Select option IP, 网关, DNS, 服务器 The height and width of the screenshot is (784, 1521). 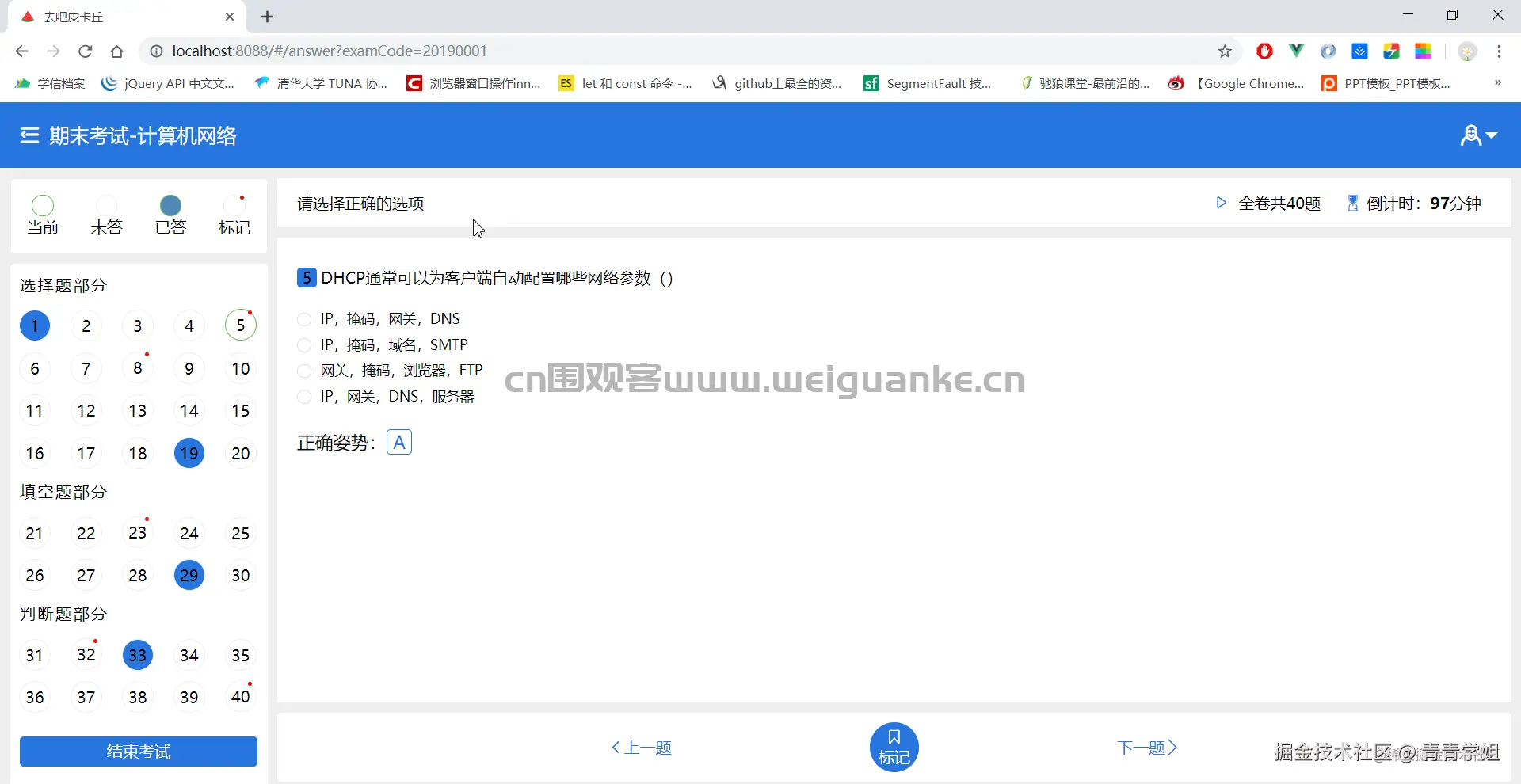click(x=386, y=397)
